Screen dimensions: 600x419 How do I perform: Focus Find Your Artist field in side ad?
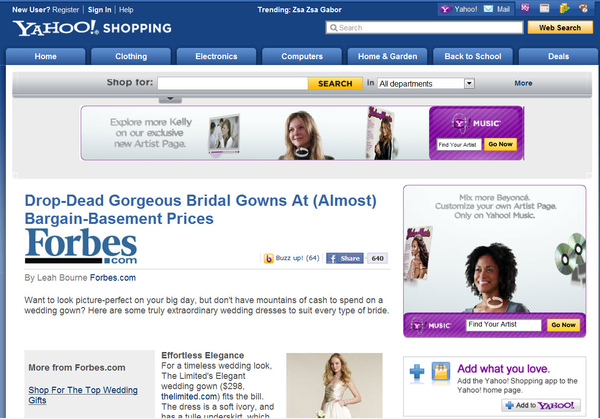(503, 325)
